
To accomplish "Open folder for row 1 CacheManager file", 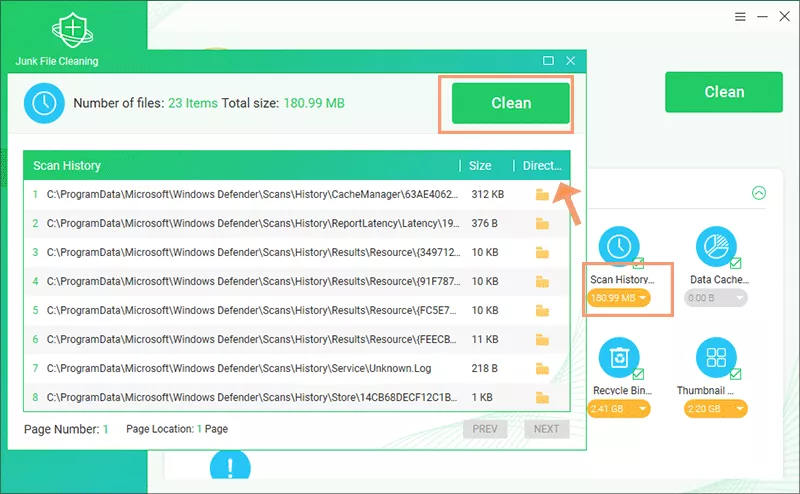I will point(542,194).
